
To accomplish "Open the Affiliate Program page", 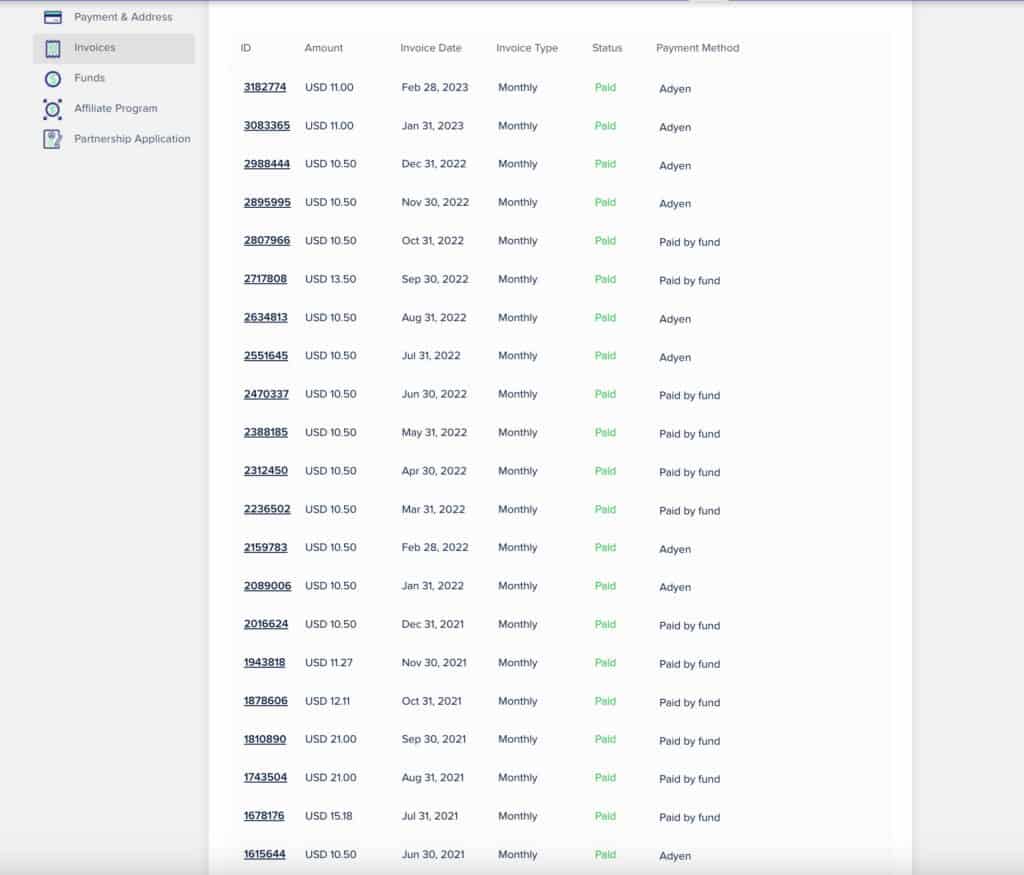I will click(115, 108).
